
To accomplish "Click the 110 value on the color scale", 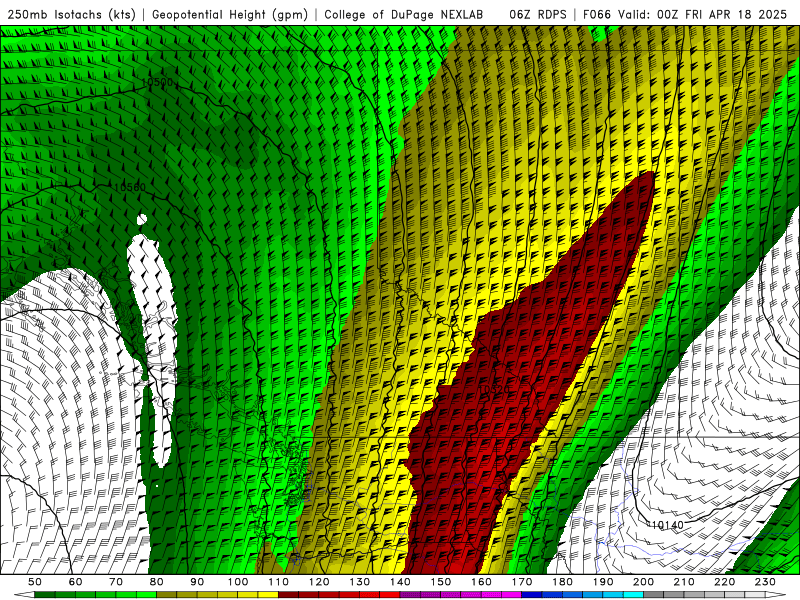I will (279, 582).
